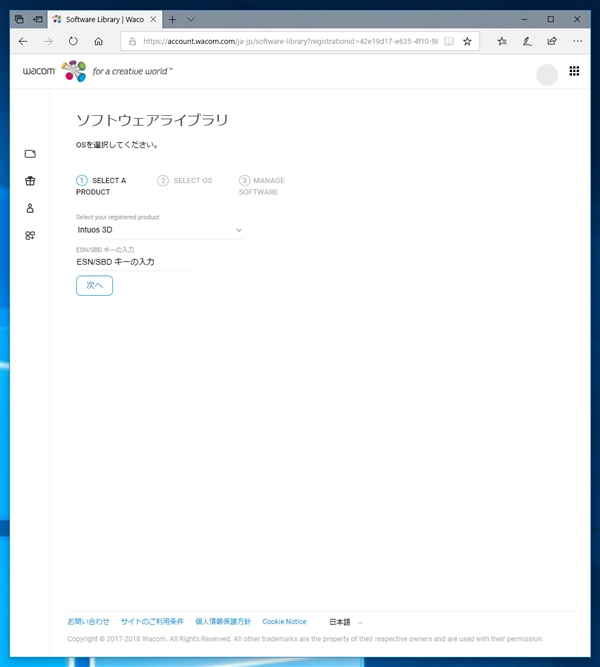The image size is (600, 667).
Task: Open the tab overview icon
Action: coord(19,19)
